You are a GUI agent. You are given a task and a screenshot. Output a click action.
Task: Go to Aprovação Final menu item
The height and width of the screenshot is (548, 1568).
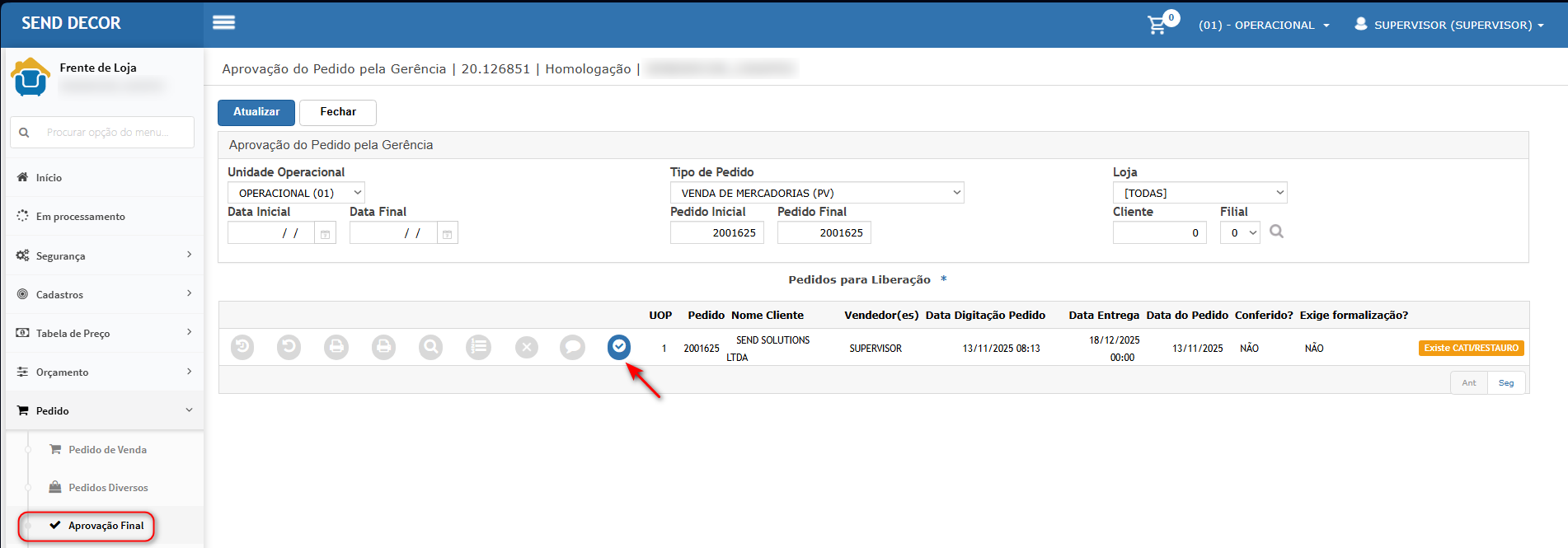(106, 526)
